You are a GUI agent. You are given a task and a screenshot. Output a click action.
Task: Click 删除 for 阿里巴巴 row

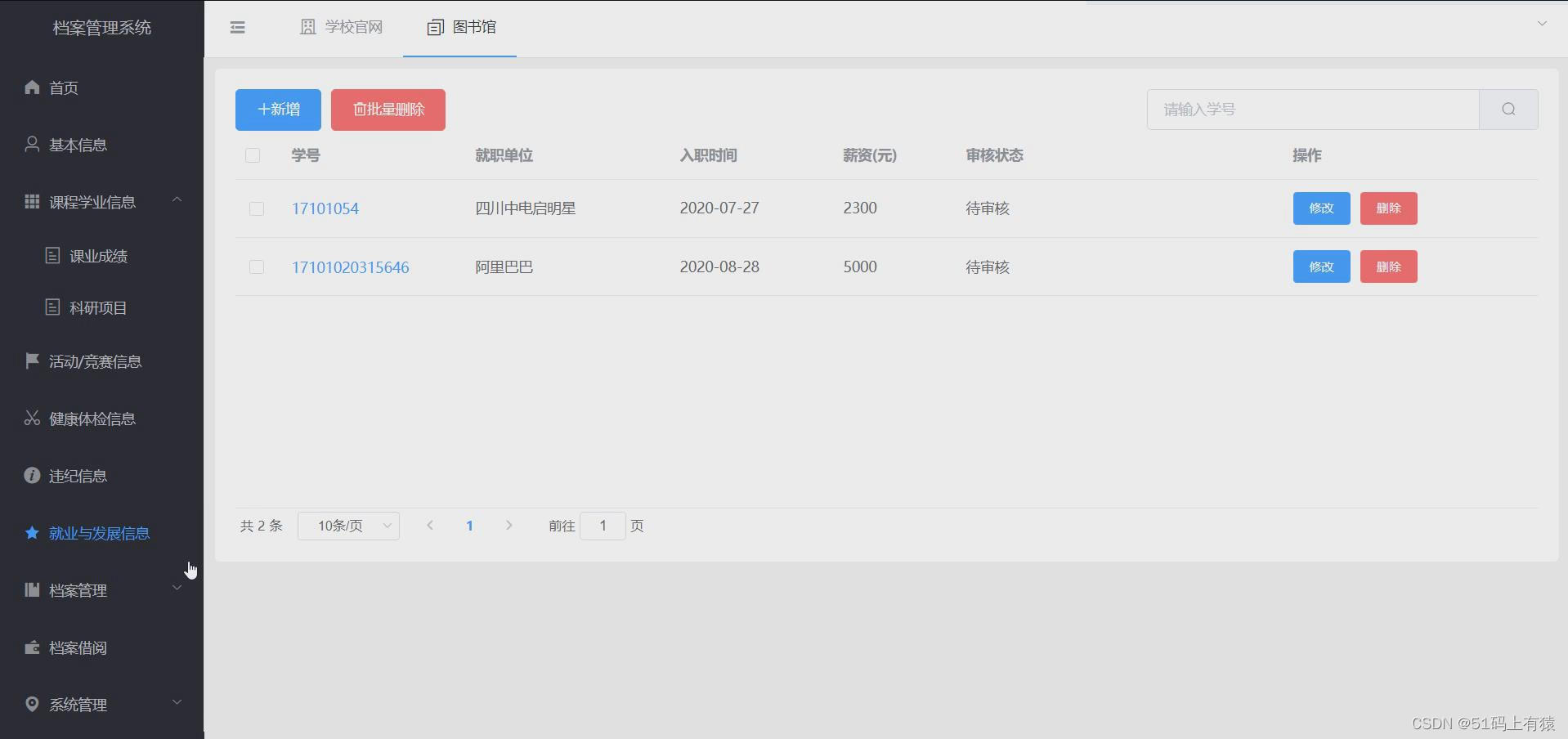point(1388,266)
